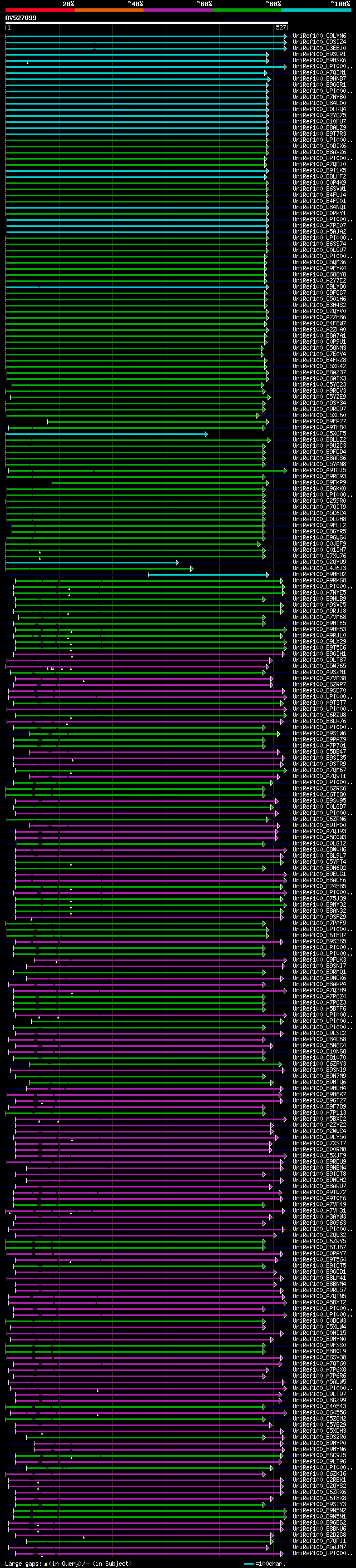
Task: Select hit UniRef100_B9T7R3
Action: pos(319,134)
